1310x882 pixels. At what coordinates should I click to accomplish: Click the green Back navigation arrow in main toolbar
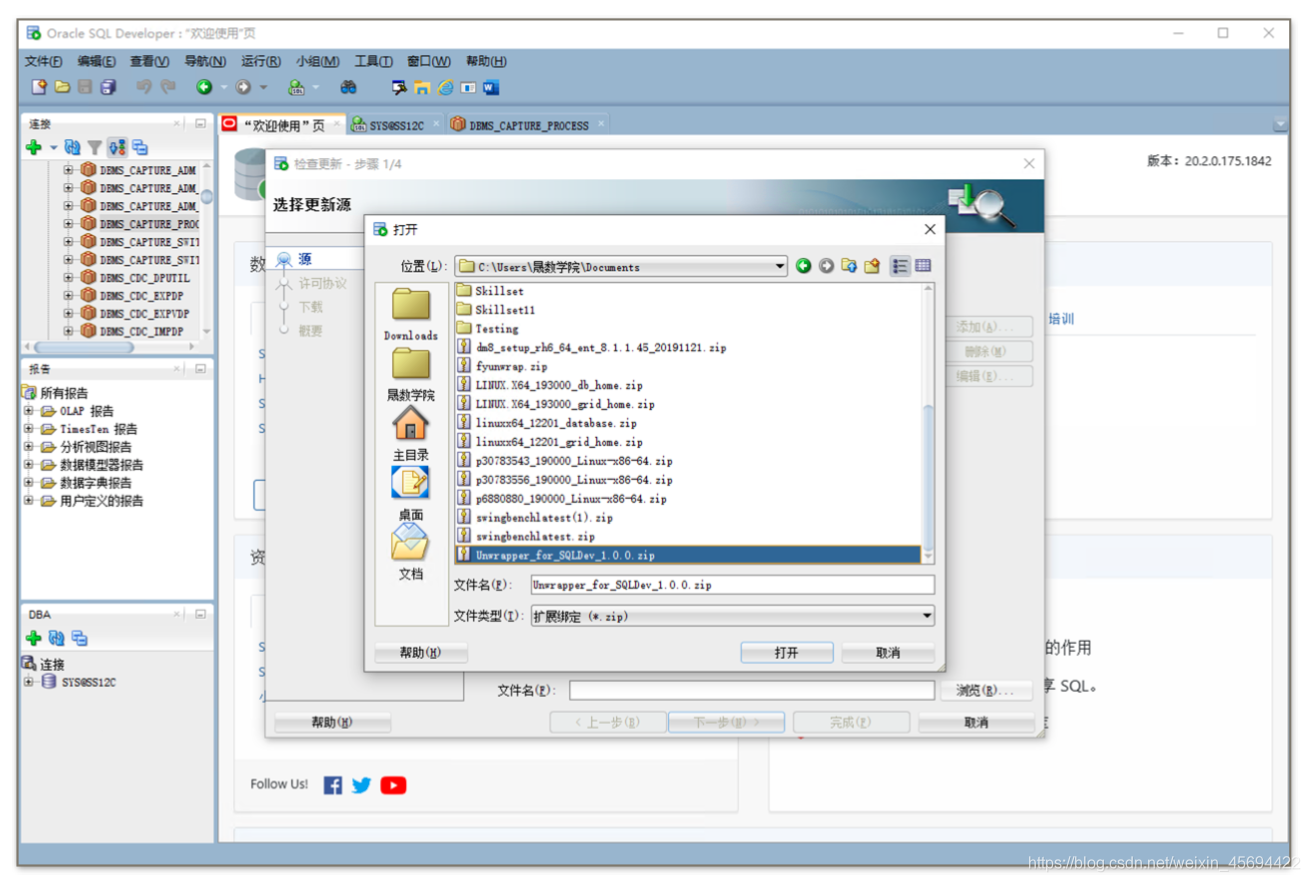pos(204,87)
